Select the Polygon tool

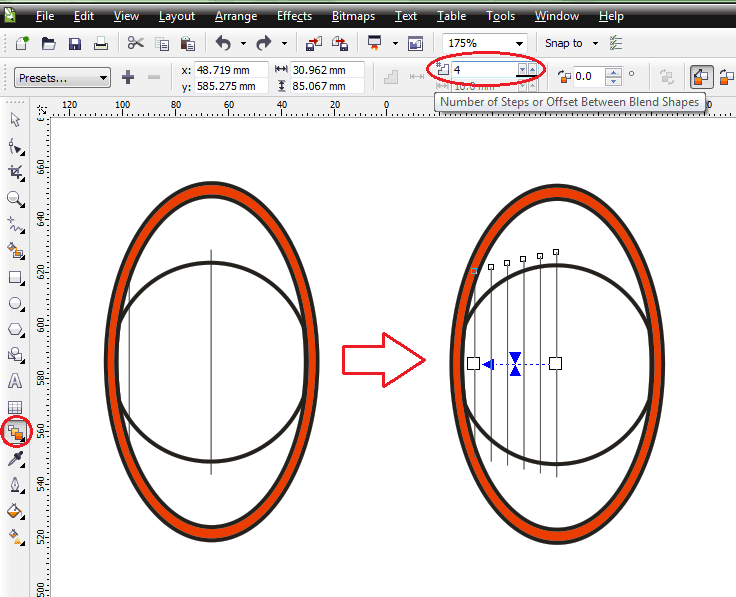pyautogui.click(x=16, y=329)
